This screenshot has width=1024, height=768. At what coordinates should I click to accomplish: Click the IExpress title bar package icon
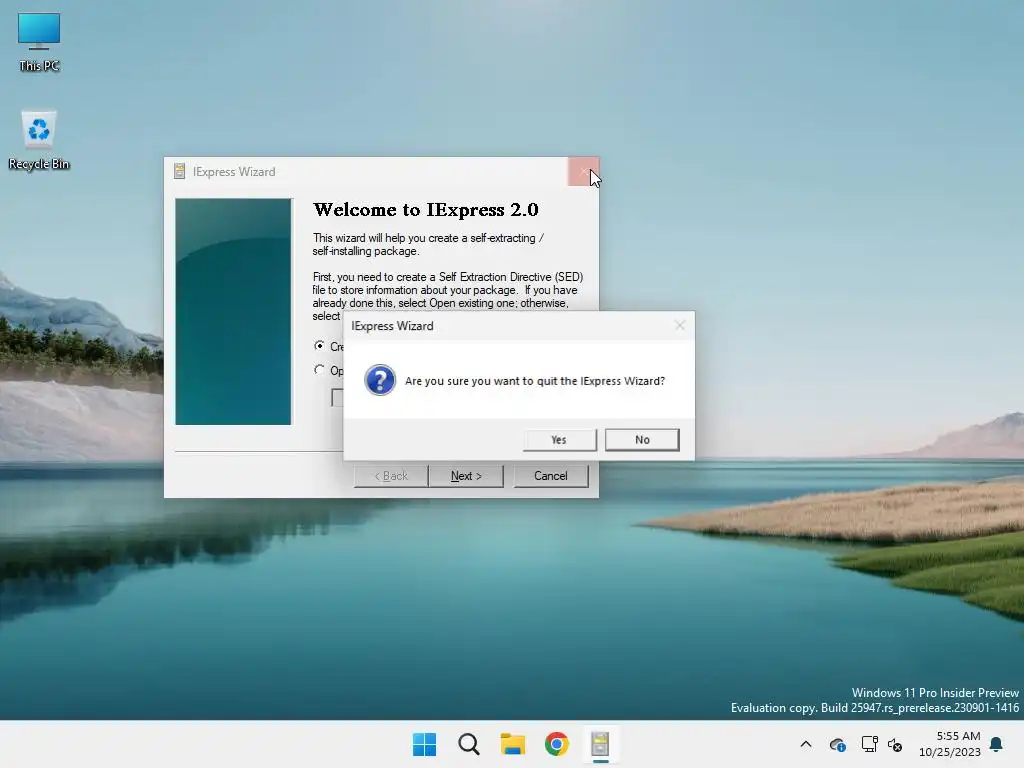(180, 171)
